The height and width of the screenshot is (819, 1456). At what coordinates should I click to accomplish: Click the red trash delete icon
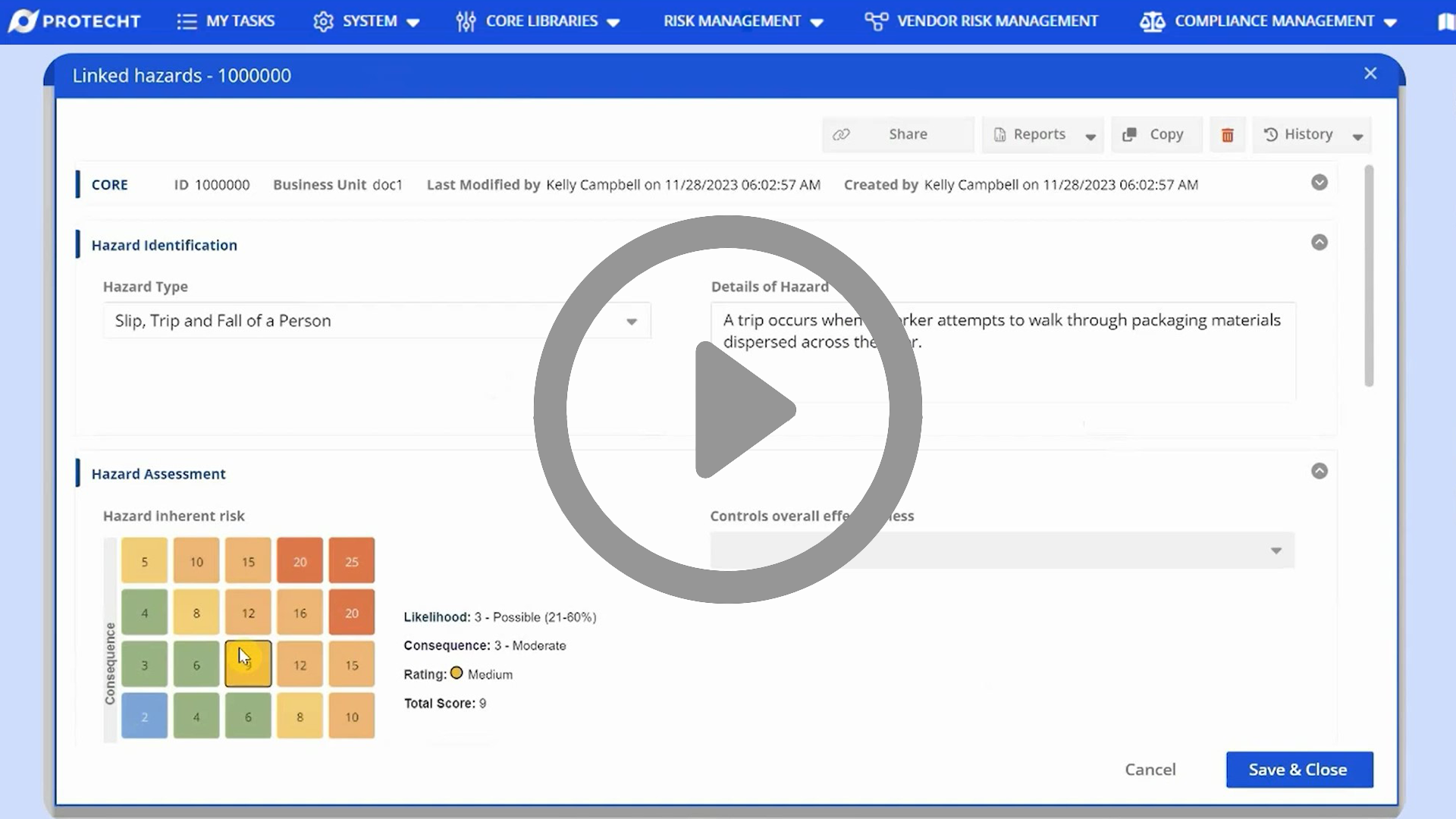[1227, 134]
